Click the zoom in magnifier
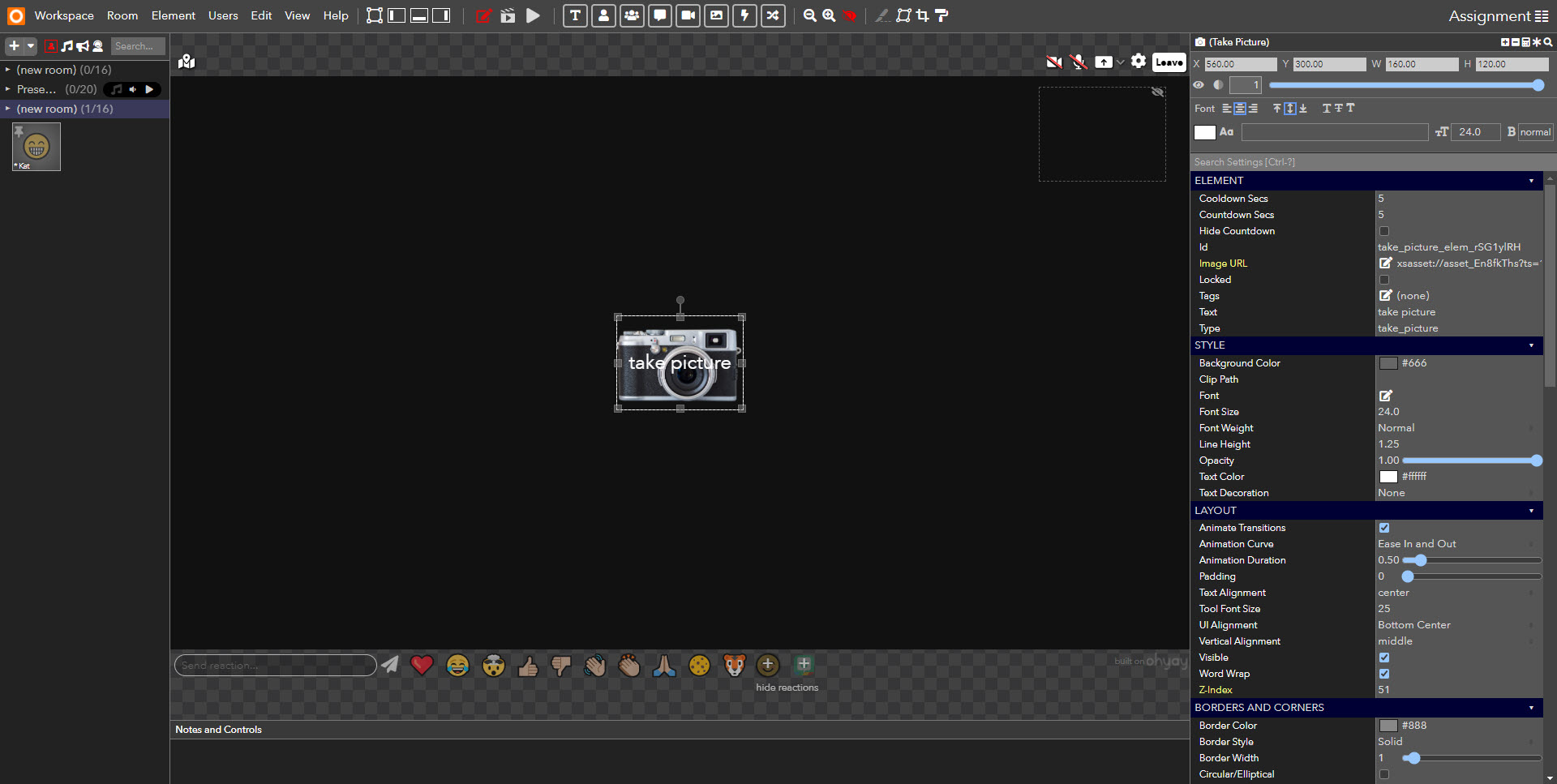 point(829,15)
